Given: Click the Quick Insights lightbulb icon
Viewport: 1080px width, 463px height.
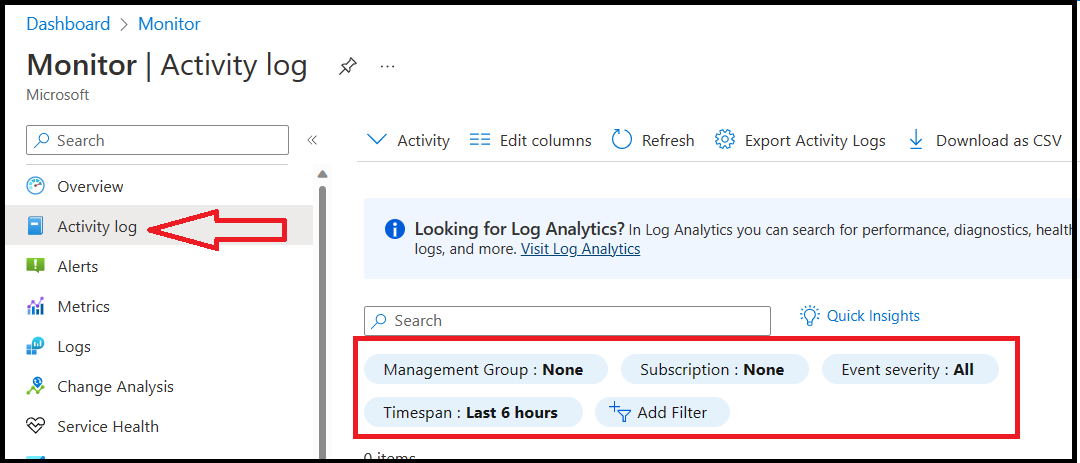Looking at the screenshot, I should [809, 316].
